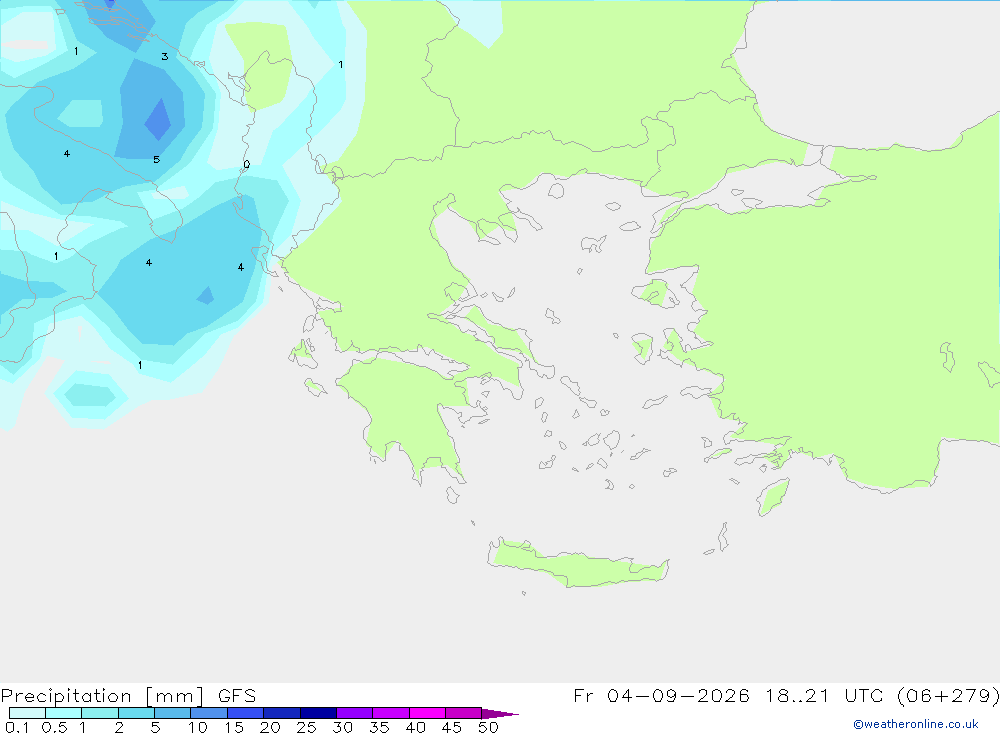Click the island of Rhodes on the map
Image resolution: width=1000 pixels, height=733 pixels.
[x=773, y=496]
